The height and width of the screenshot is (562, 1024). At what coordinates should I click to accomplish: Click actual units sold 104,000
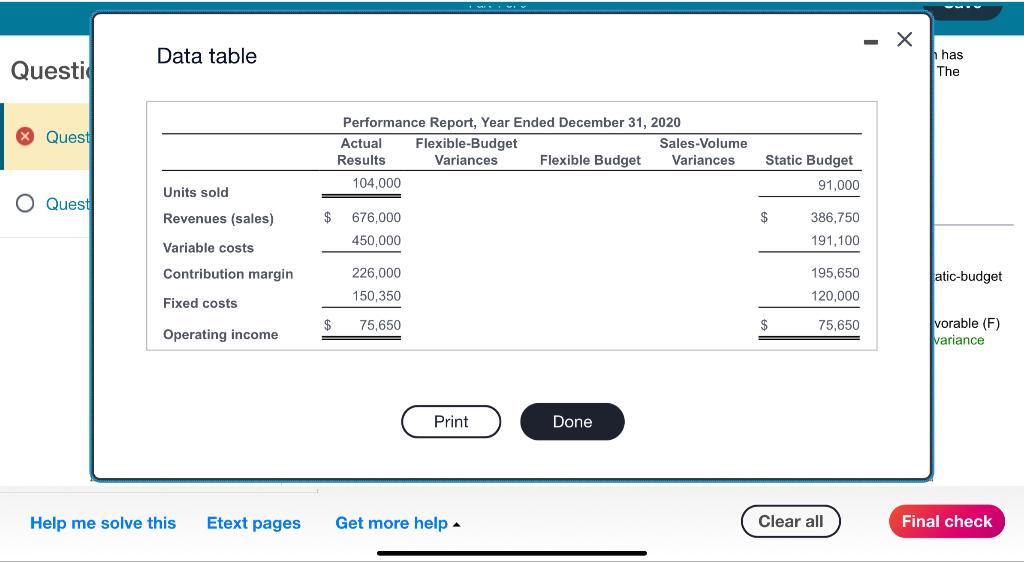(376, 183)
